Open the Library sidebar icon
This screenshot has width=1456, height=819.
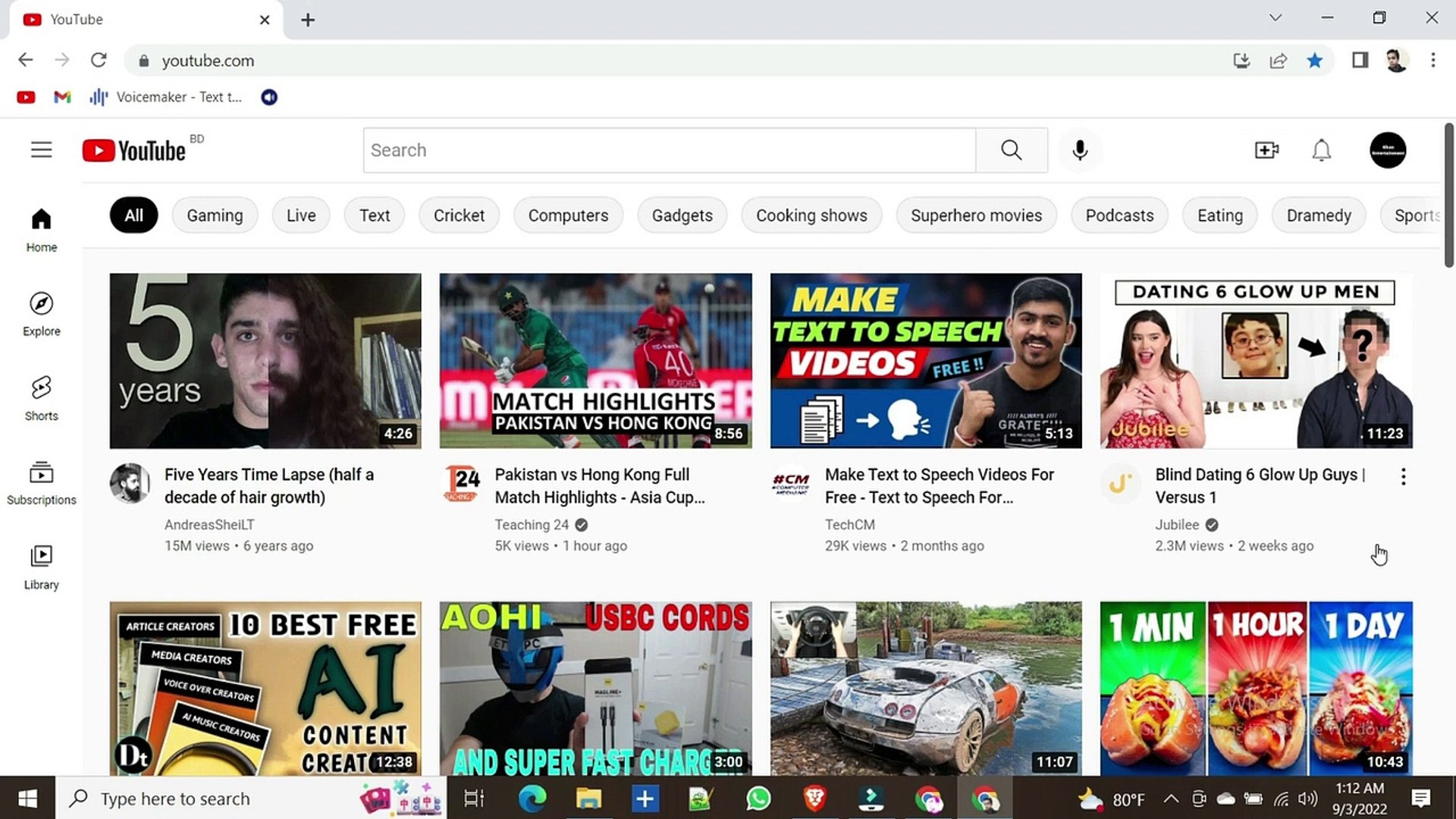click(x=41, y=557)
